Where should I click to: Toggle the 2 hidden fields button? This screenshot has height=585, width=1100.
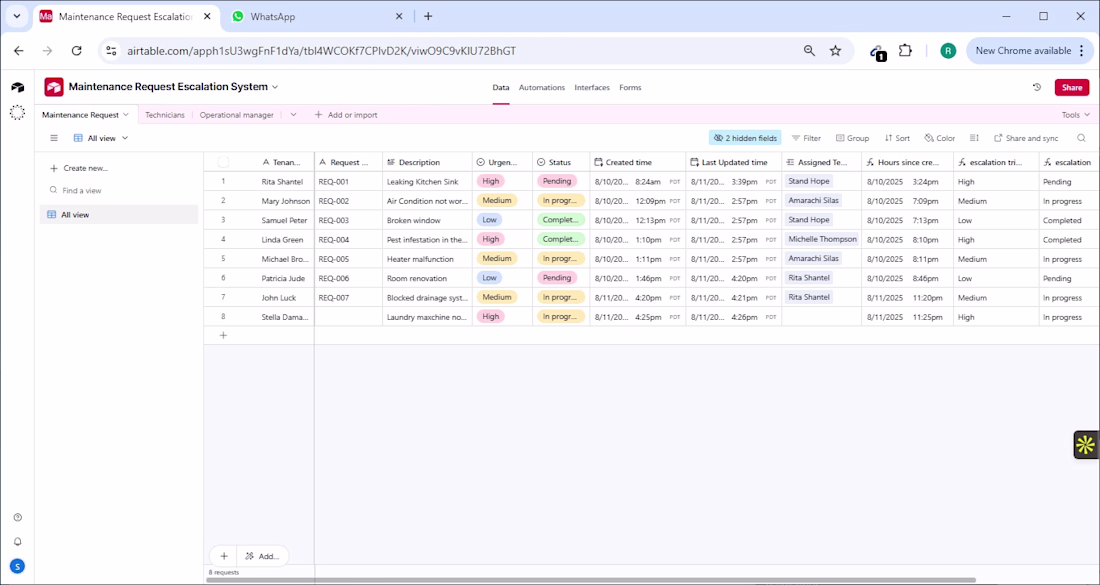745,138
